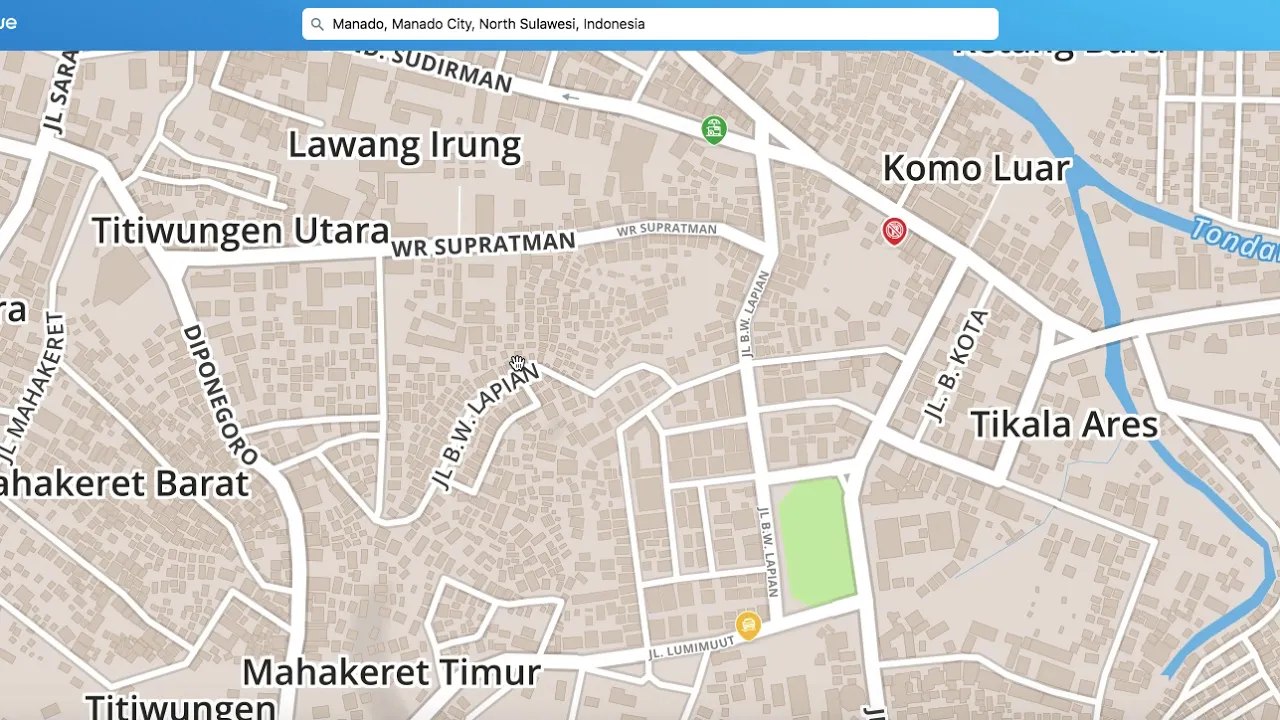Select the yellow bus stop marker
Viewport: 1280px width, 720px height.
pos(748,626)
